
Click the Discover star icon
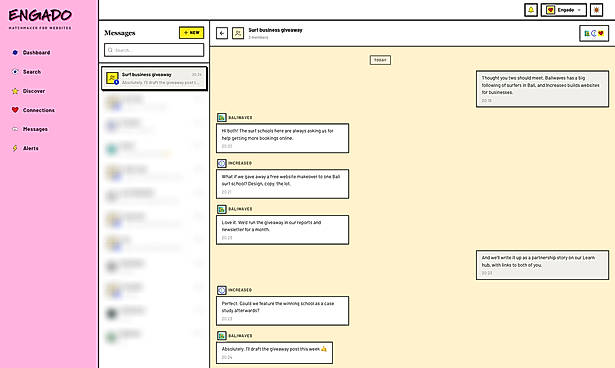click(15, 91)
